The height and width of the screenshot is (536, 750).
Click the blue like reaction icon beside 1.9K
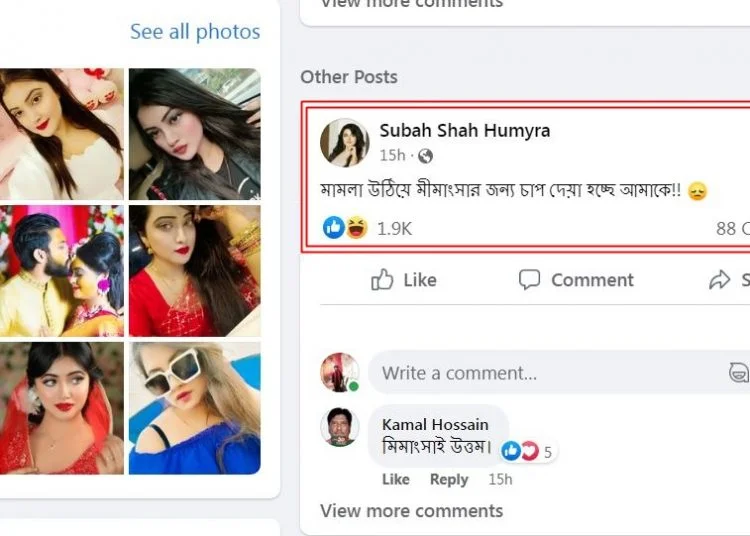tap(334, 227)
